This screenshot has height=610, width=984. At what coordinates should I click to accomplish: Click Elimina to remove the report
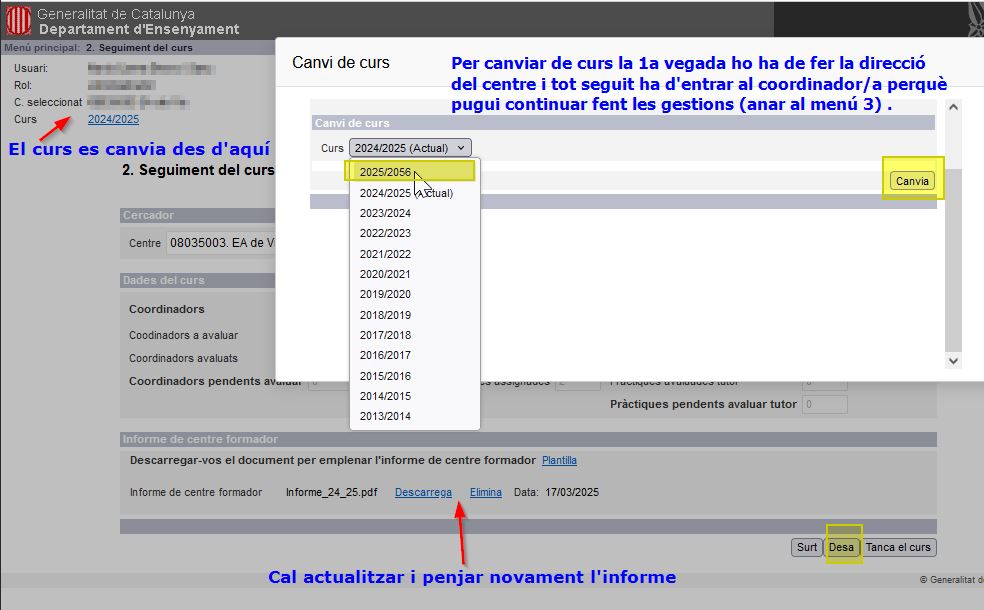click(486, 492)
